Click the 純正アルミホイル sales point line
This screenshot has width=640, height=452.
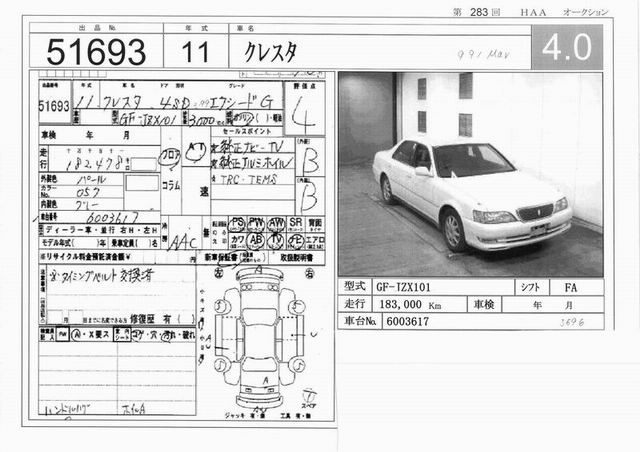click(252, 162)
